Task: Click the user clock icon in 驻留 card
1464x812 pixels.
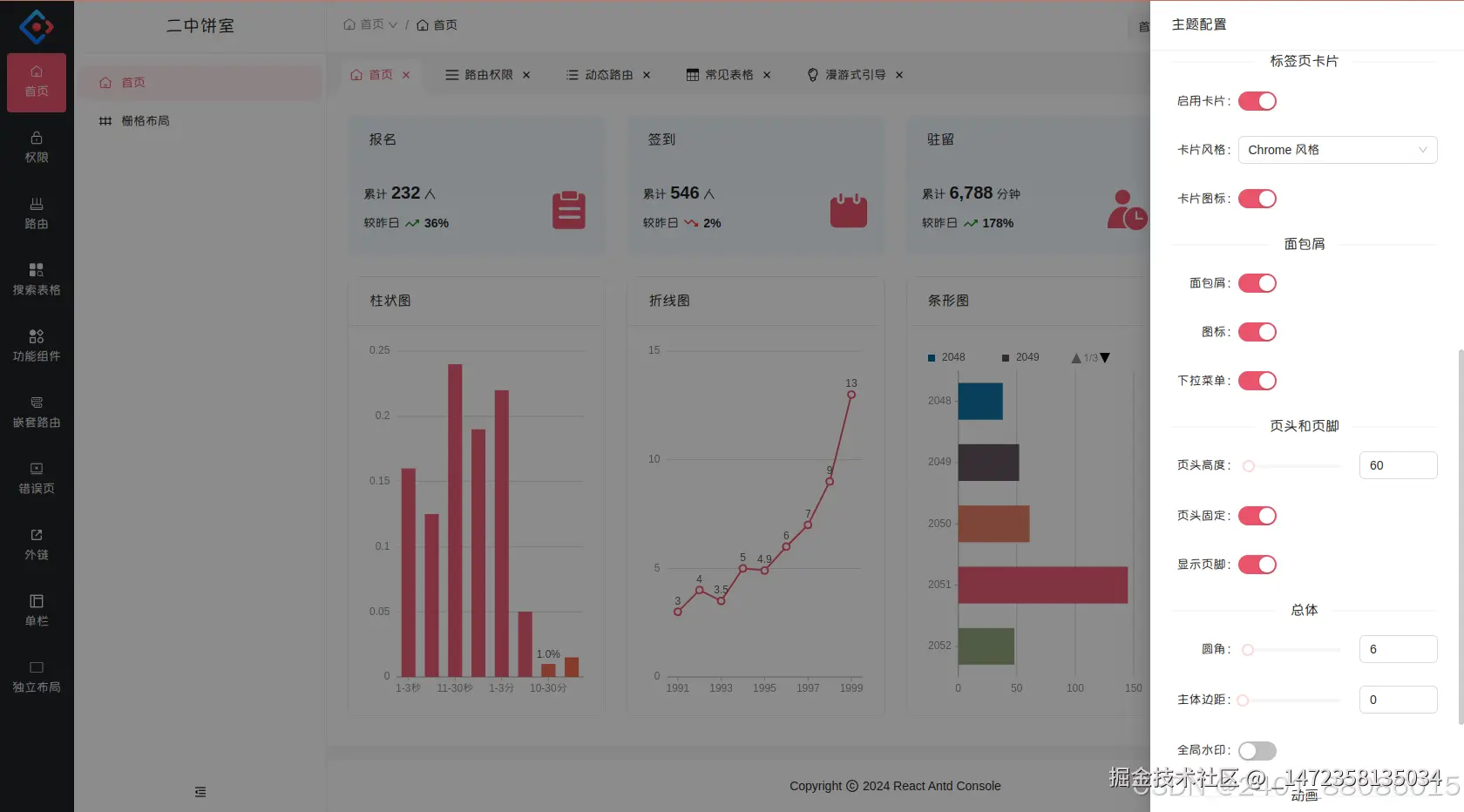Action: tap(1128, 210)
